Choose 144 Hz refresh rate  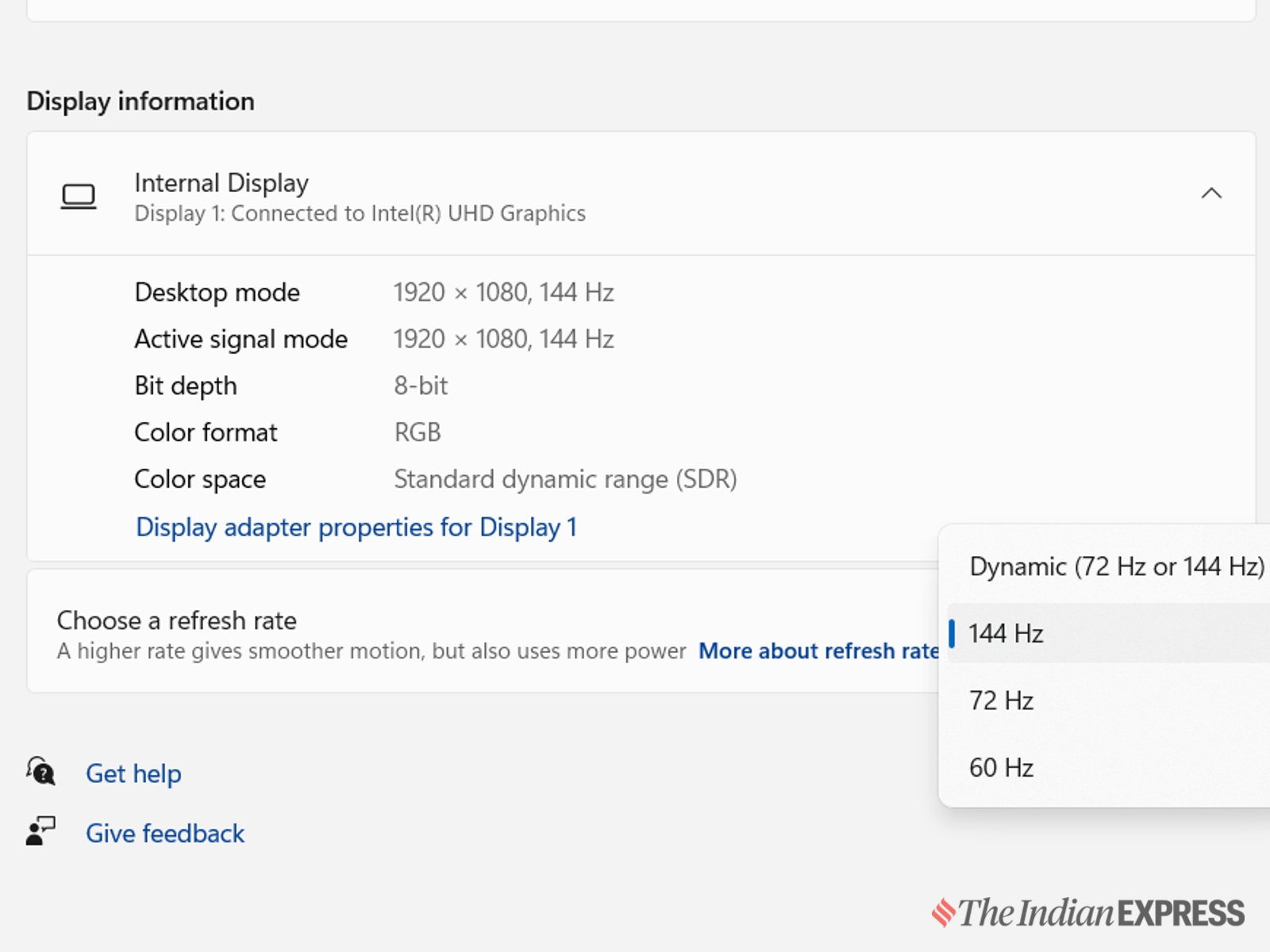point(1006,634)
